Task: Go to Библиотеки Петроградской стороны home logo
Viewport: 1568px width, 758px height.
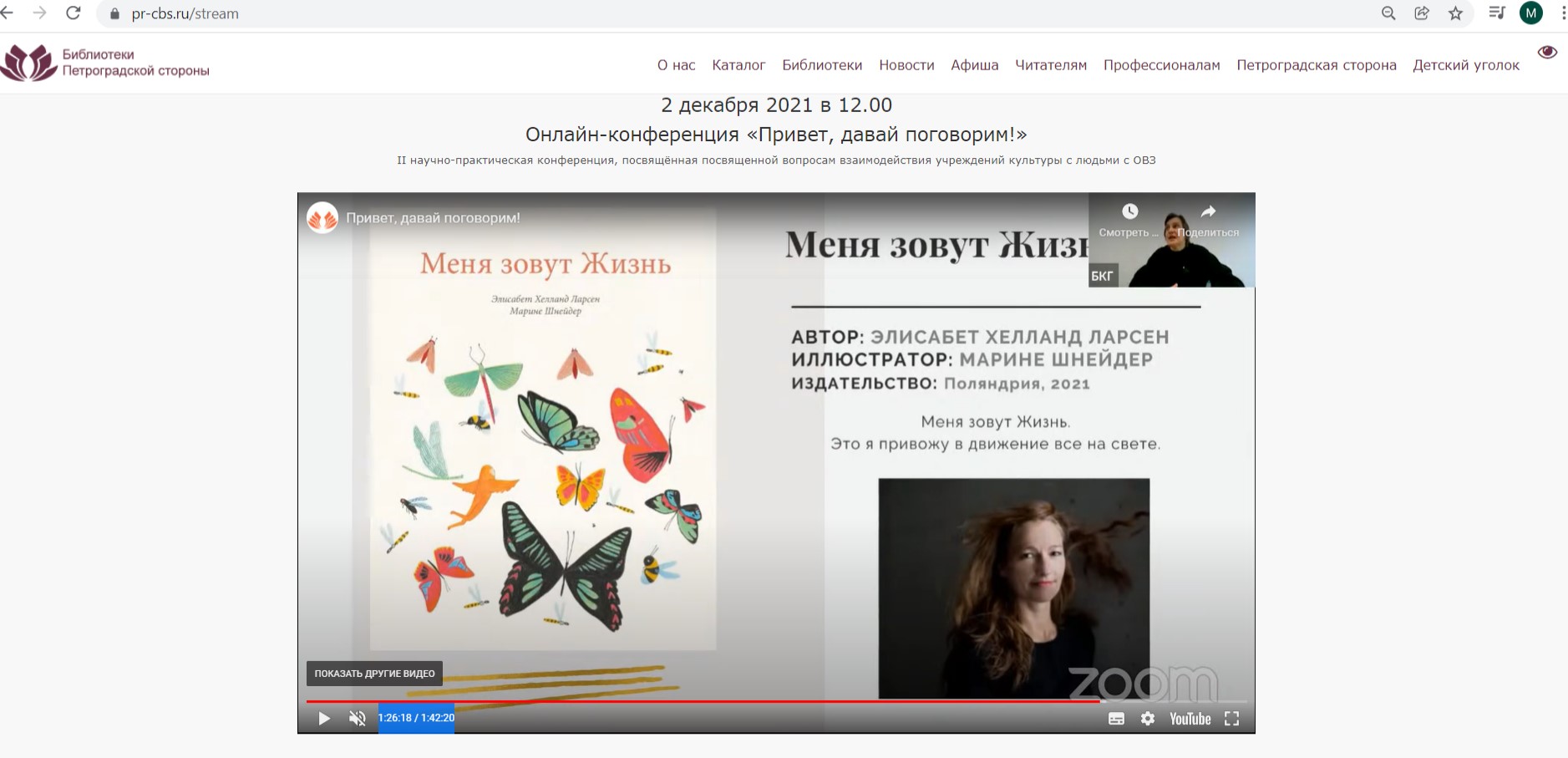Action: coord(105,63)
